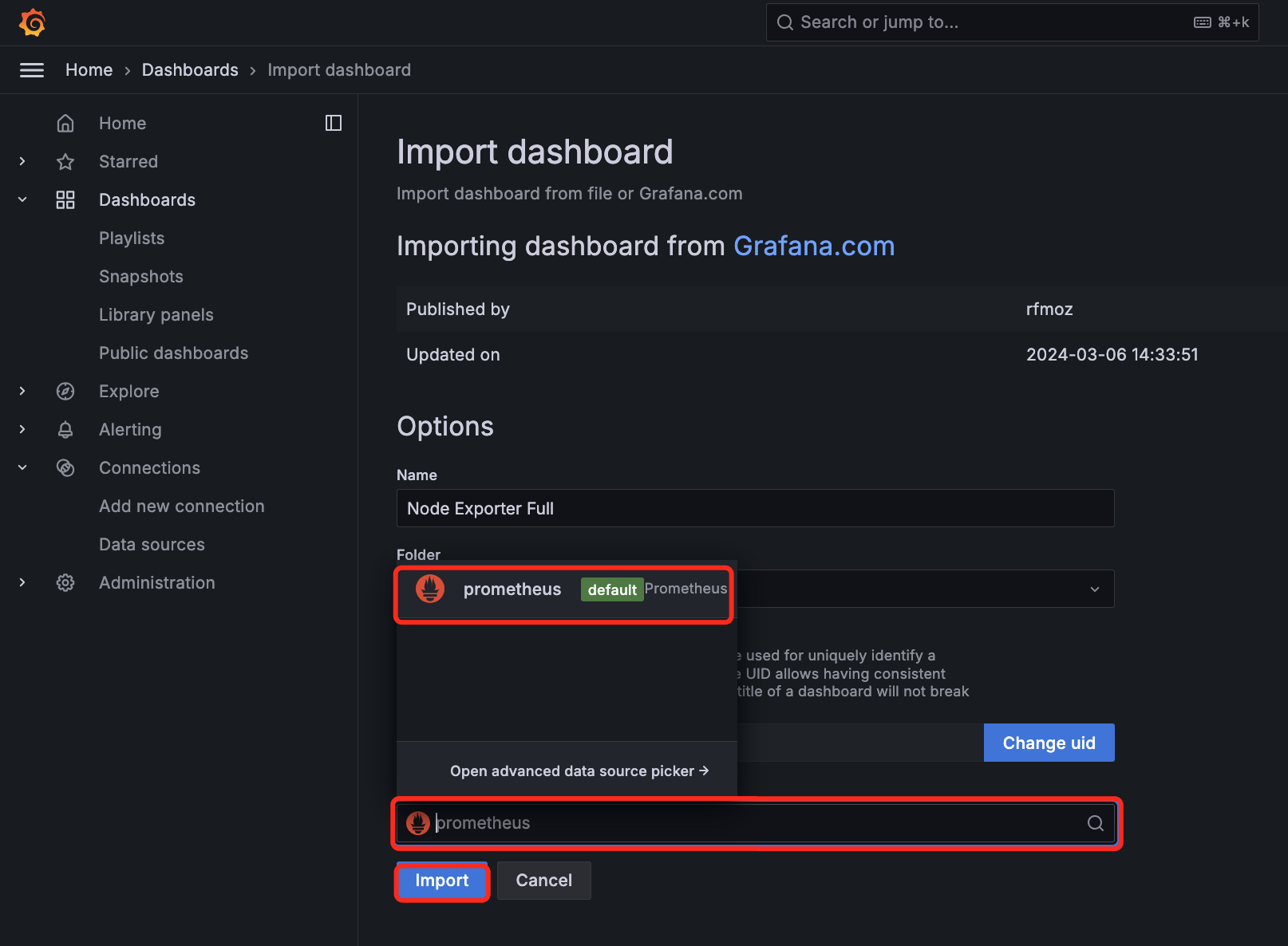Image resolution: width=1288 pixels, height=946 pixels.
Task: Click the Search or jump to field
Action: point(1013,22)
